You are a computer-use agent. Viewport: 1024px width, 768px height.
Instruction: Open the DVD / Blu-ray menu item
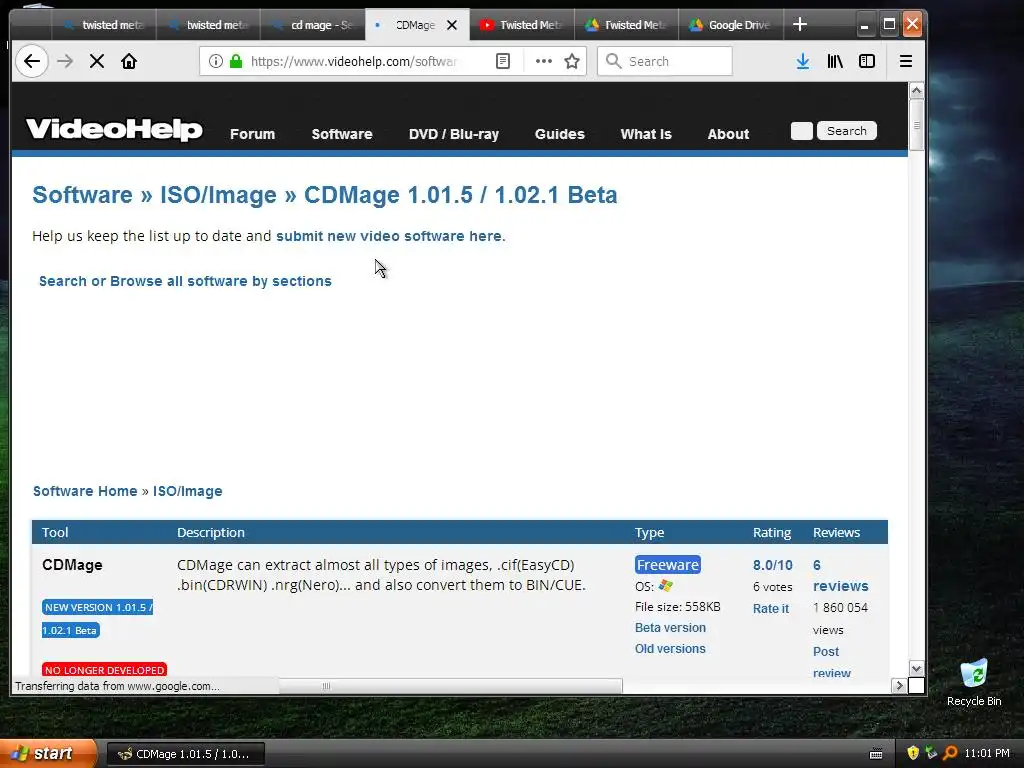tap(454, 134)
